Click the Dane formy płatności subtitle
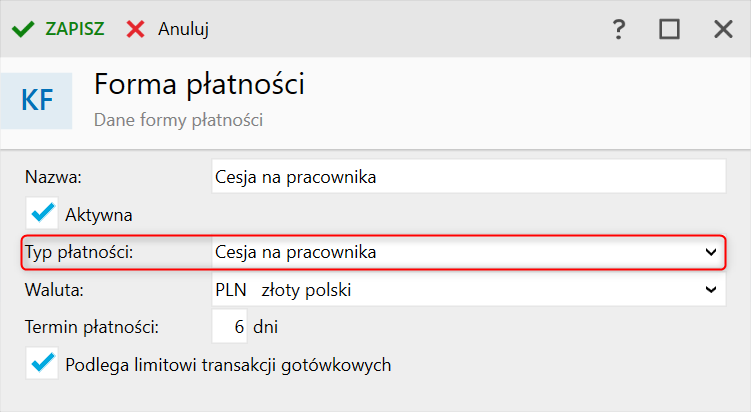 coord(178,120)
